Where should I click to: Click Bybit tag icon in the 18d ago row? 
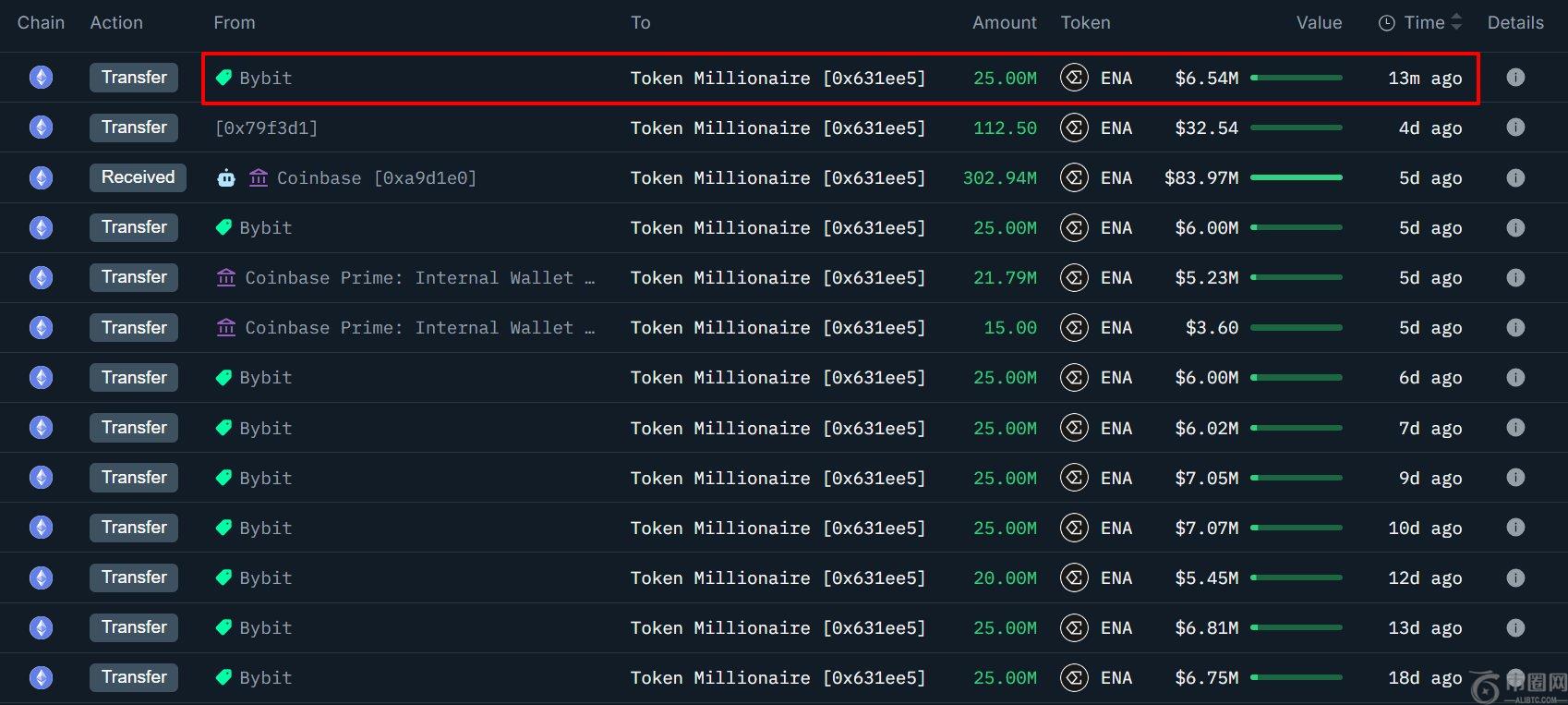[223, 677]
